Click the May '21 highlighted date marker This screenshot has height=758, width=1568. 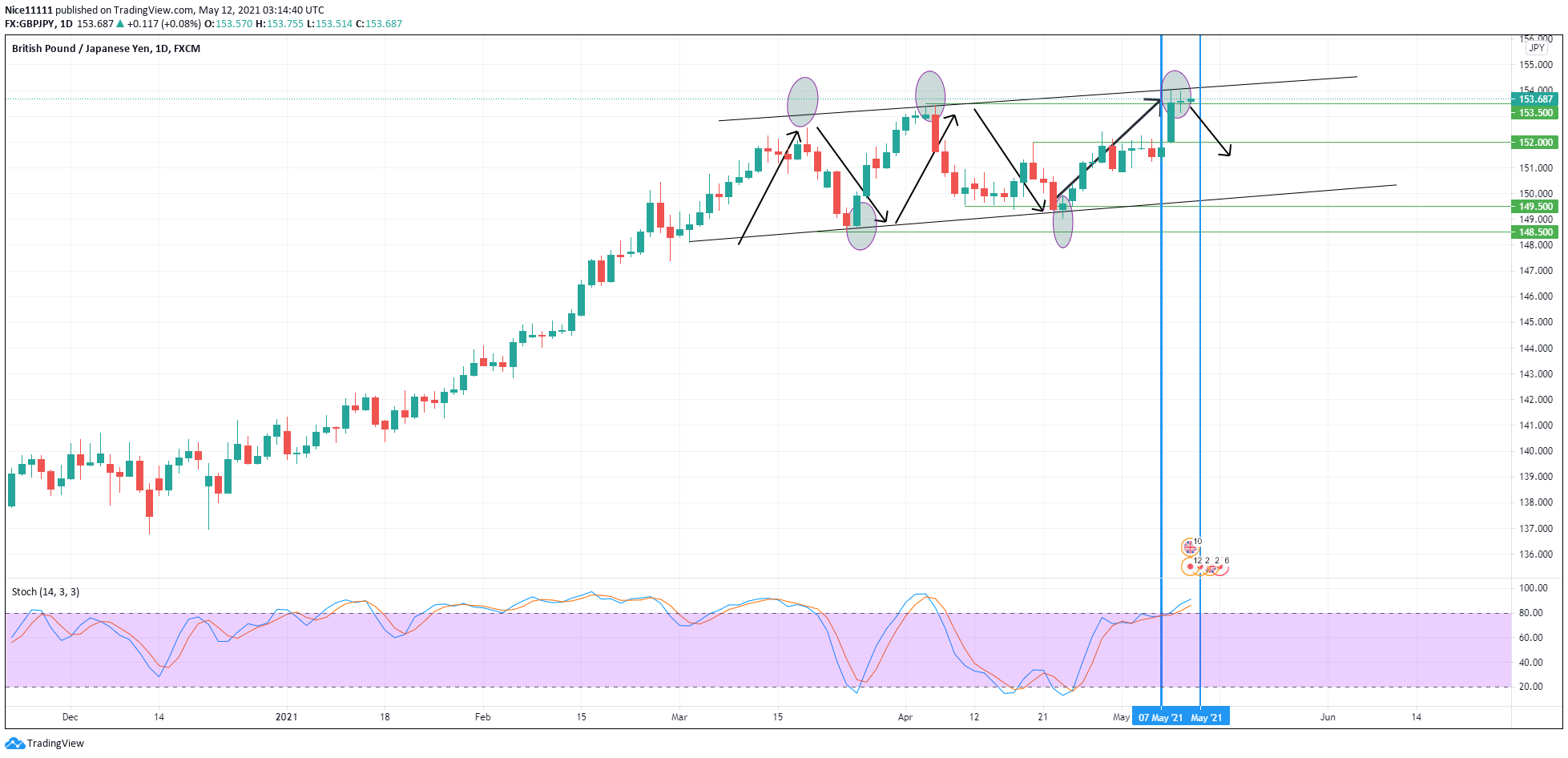[1207, 717]
